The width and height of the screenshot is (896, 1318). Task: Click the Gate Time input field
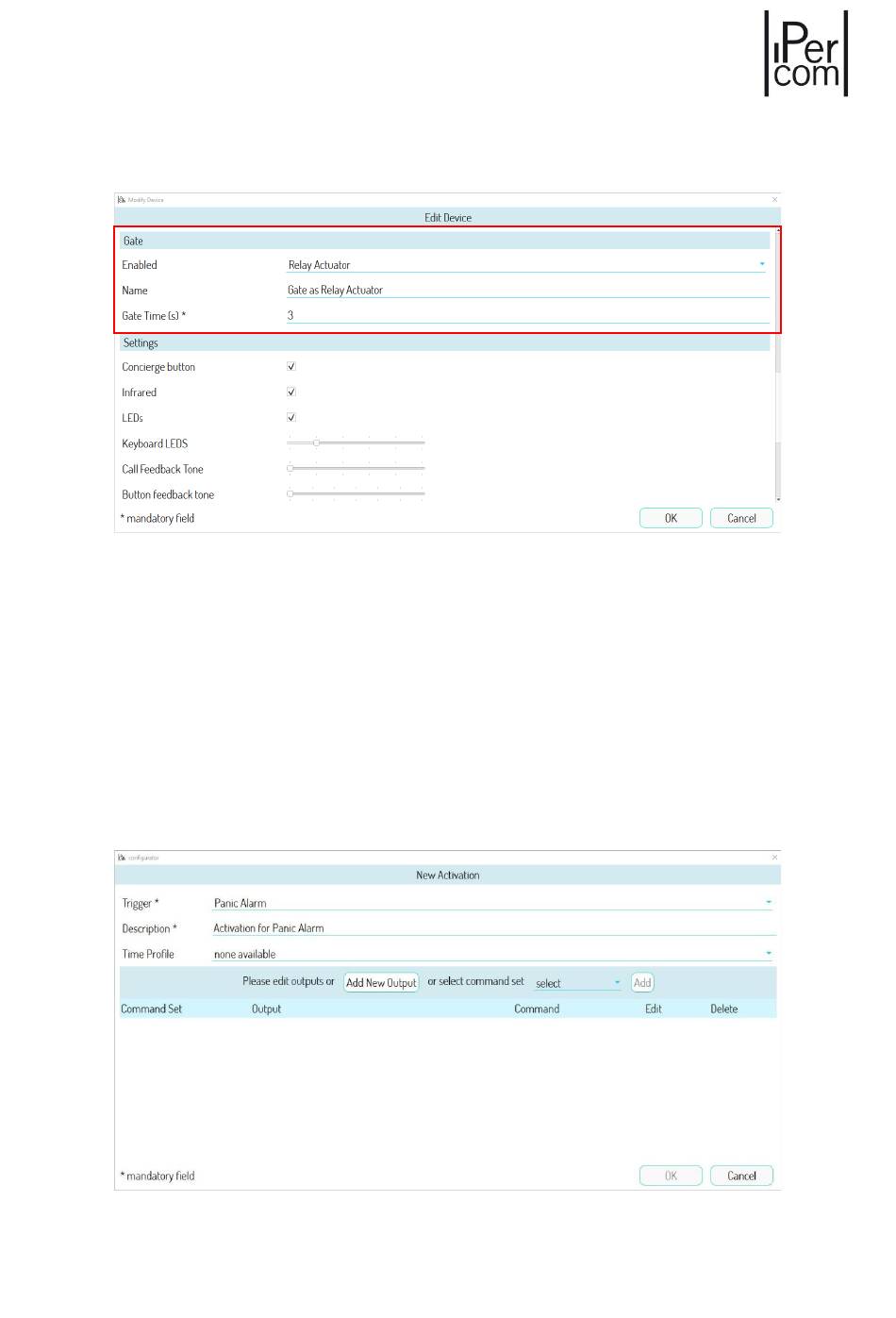click(x=527, y=316)
